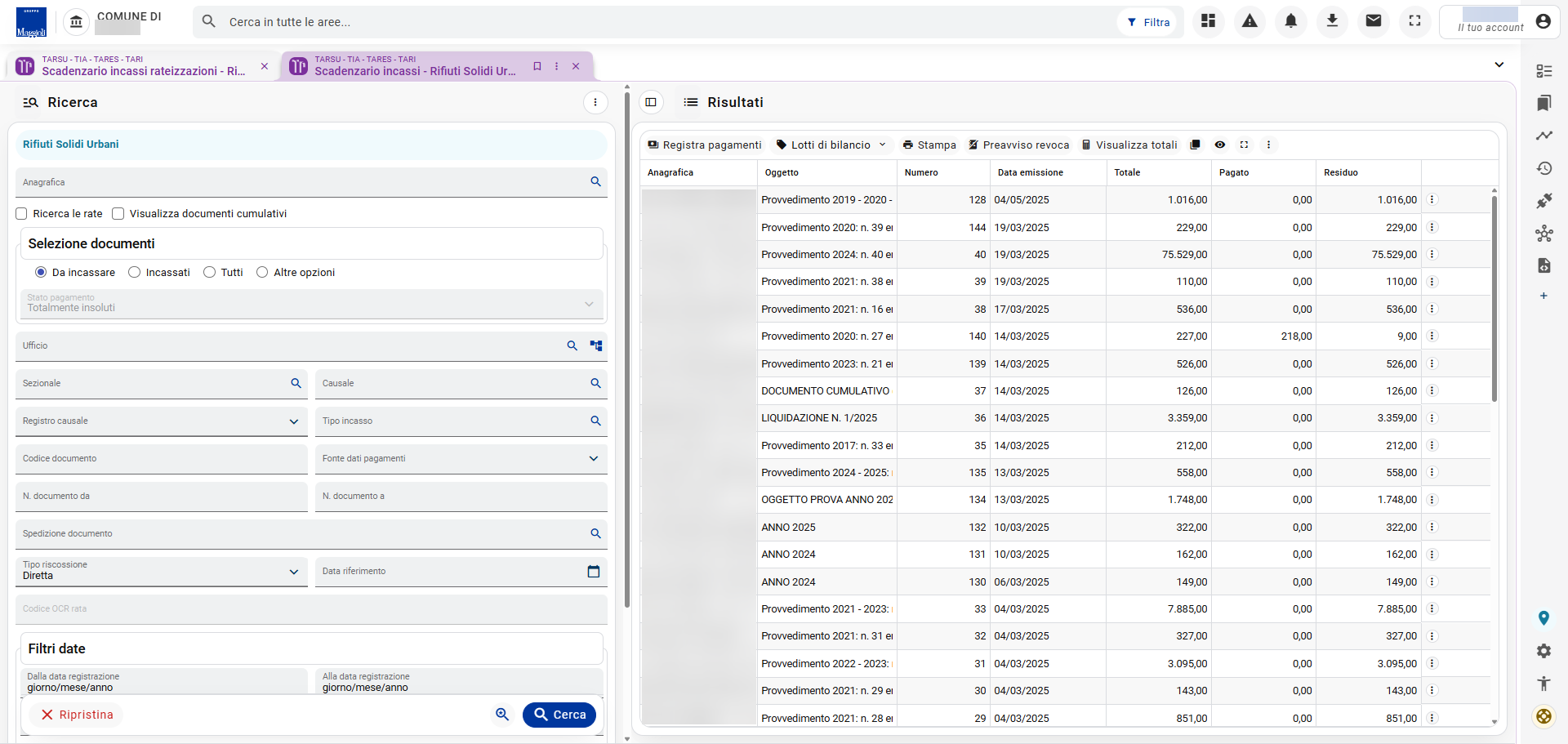Expand Lotti di bilancio dropdown
Viewport: 1568px width, 744px height.
click(831, 145)
